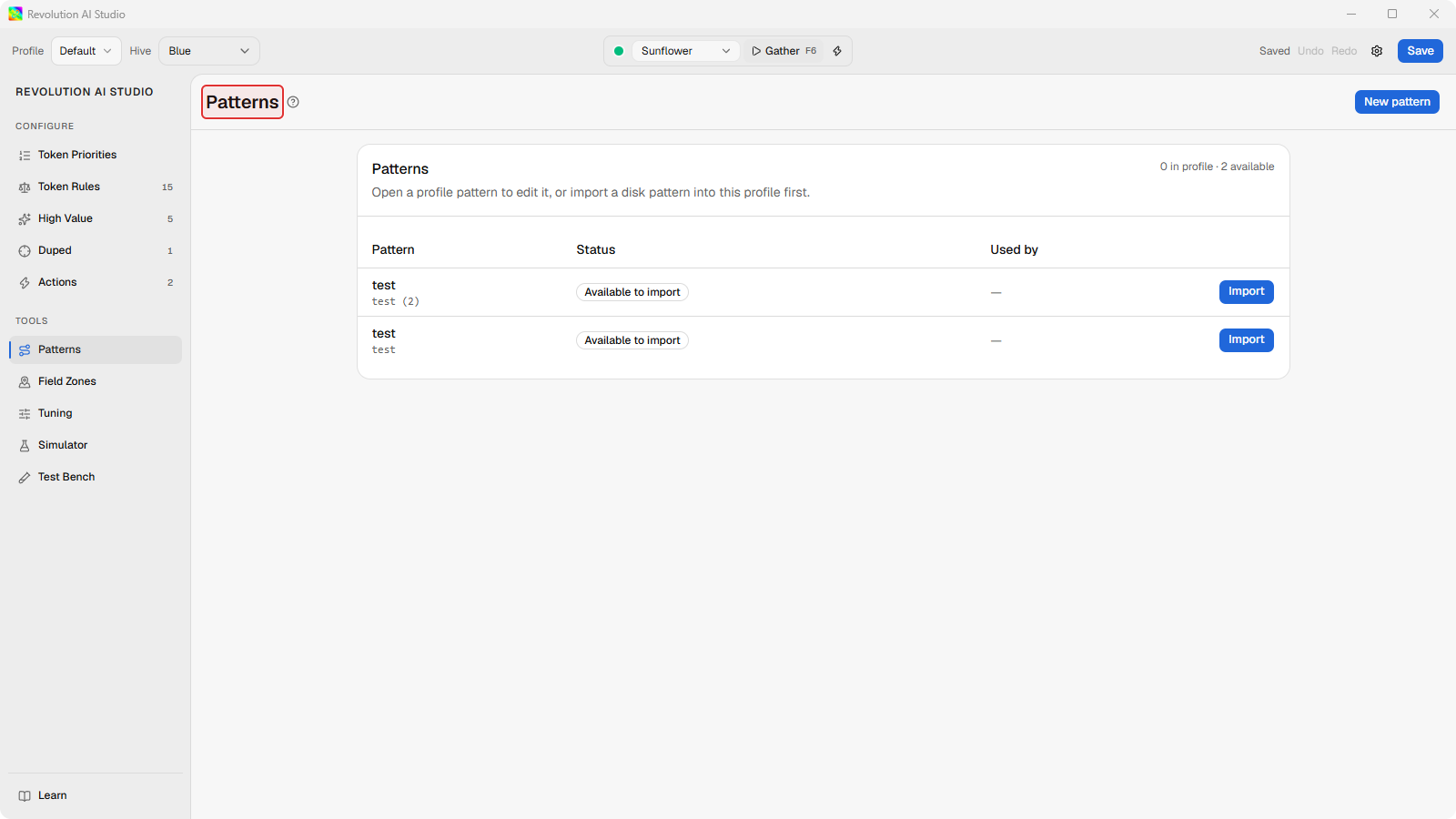Minimize the Revolution AI Studio window
This screenshot has width=1456, height=819.
(1351, 14)
